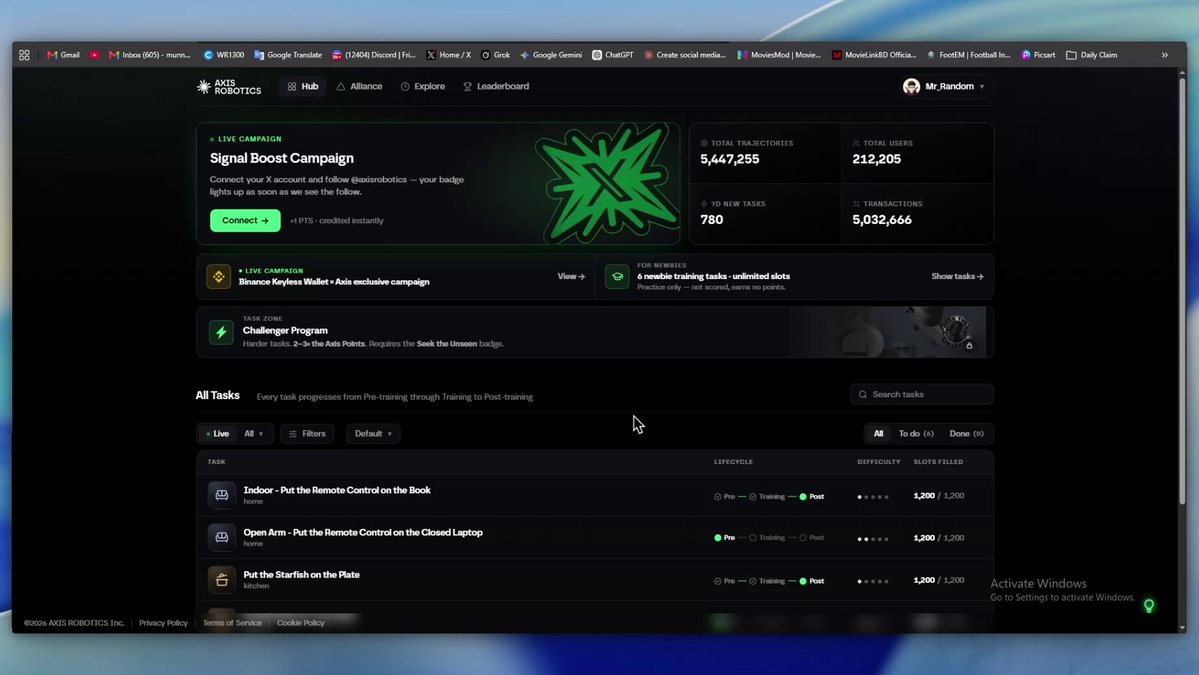Open the Home / X bookmark
Screen dimensions: 1199x675
click(449, 55)
